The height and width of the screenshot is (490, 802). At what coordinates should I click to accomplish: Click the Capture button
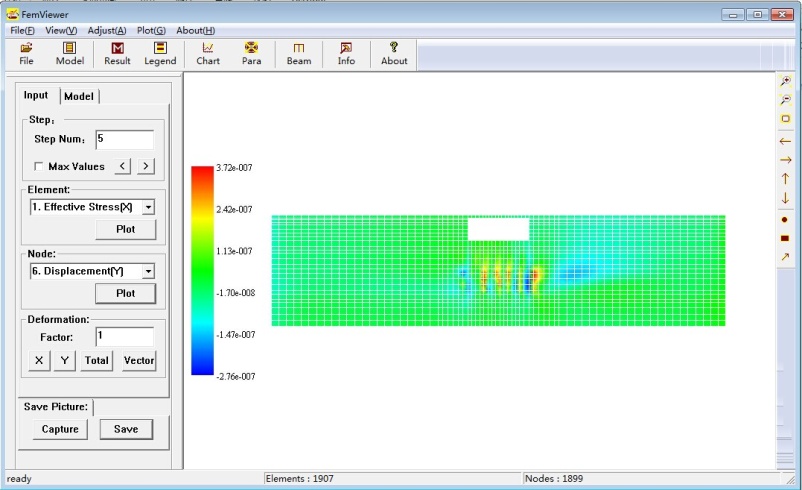(60, 429)
